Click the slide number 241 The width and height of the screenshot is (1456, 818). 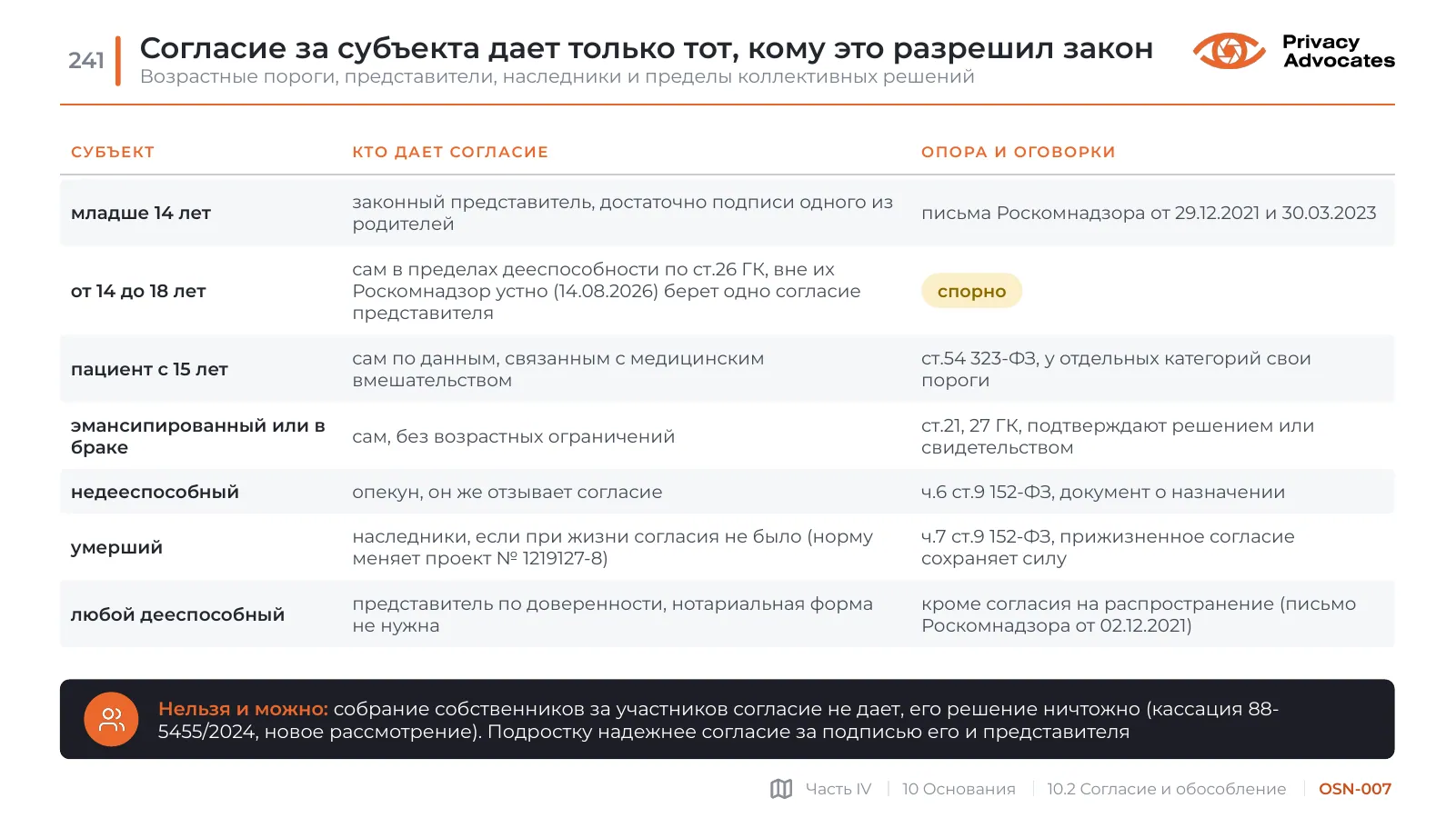(x=86, y=60)
